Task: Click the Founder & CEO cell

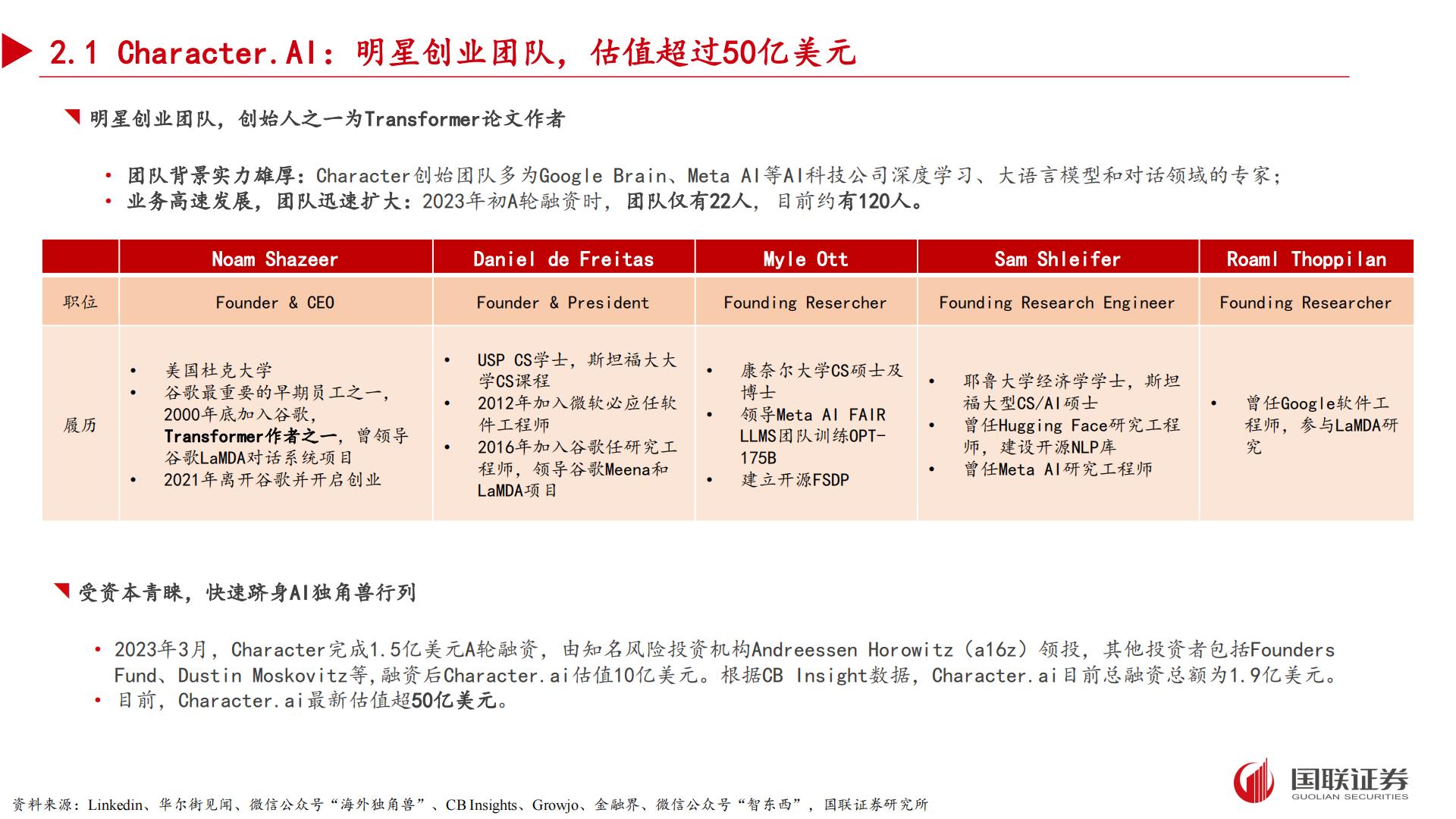Action: (275, 302)
